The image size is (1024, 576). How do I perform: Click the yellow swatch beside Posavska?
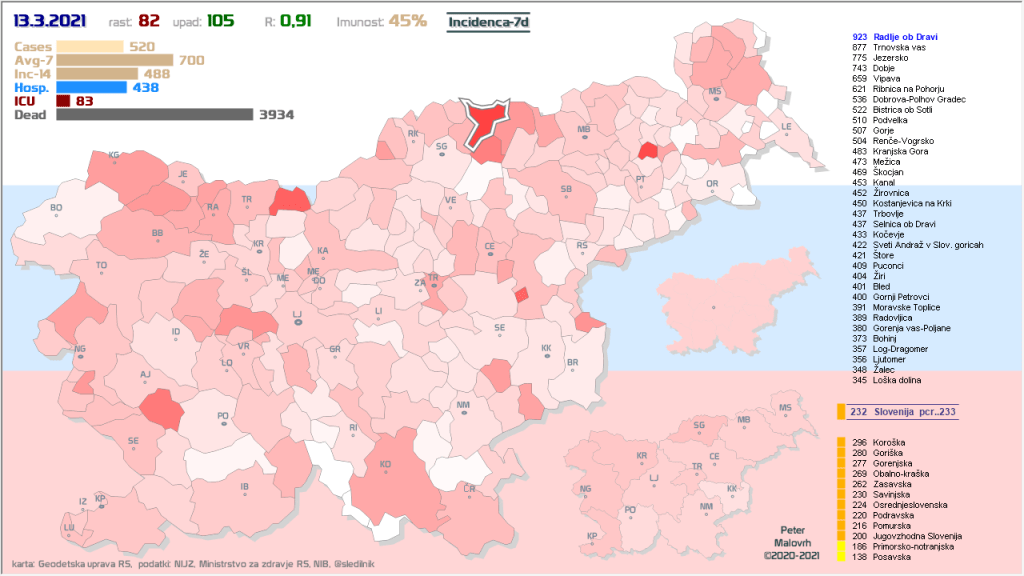841,557
